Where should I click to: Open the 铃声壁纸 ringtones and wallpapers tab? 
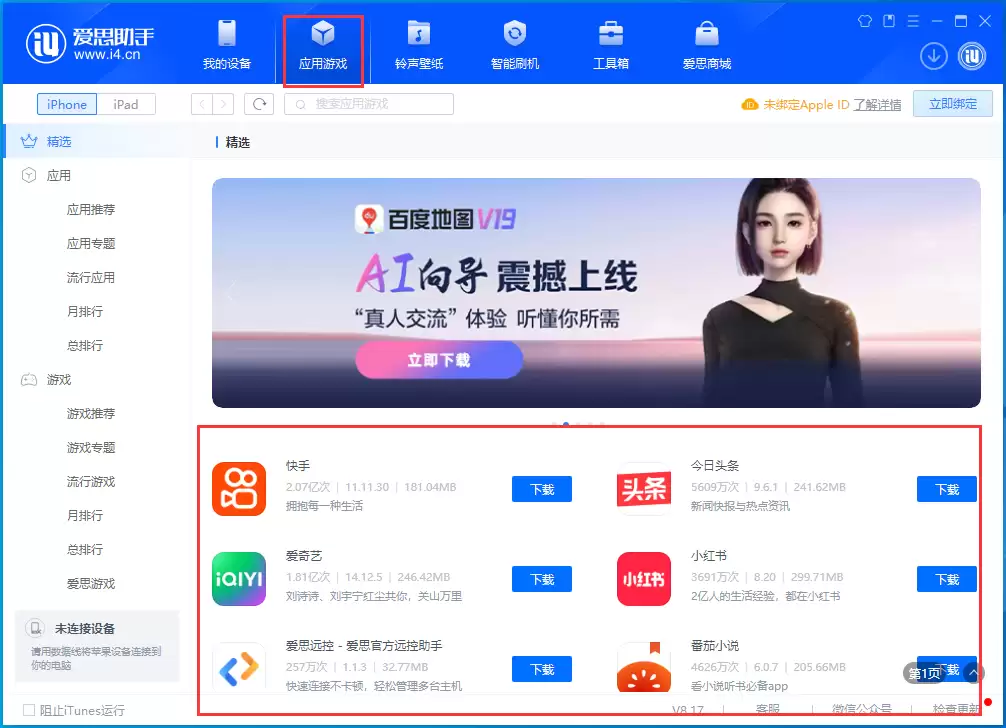pyautogui.click(x=419, y=45)
